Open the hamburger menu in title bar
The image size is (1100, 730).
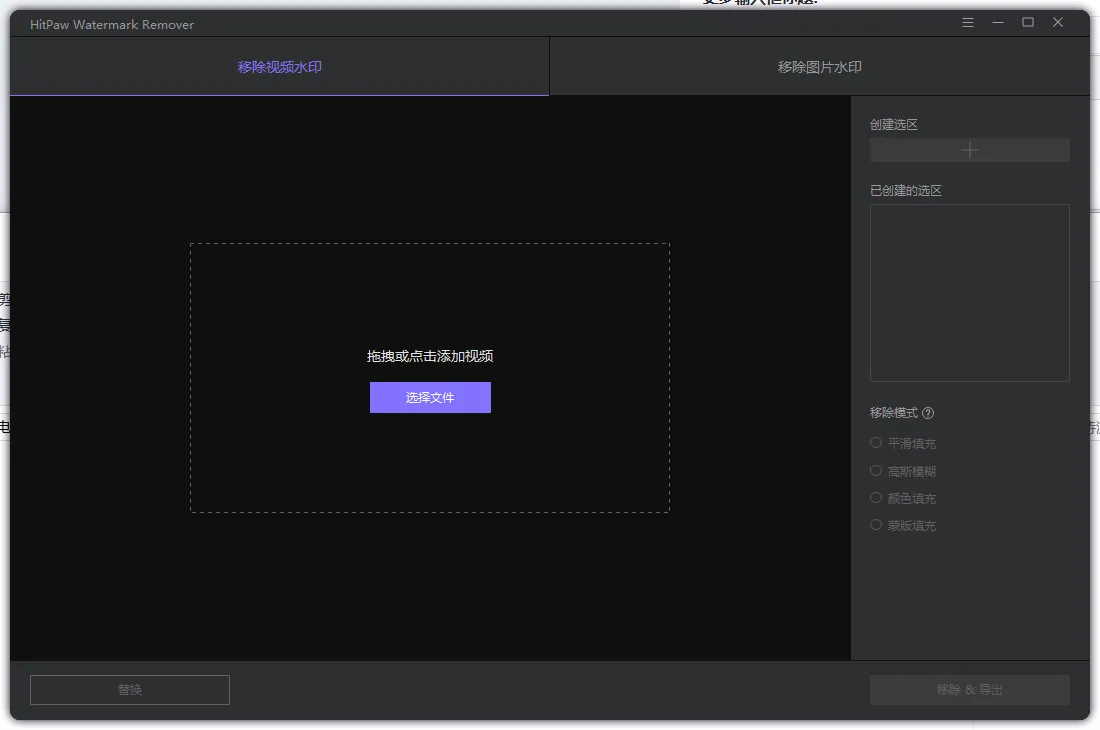click(x=968, y=23)
